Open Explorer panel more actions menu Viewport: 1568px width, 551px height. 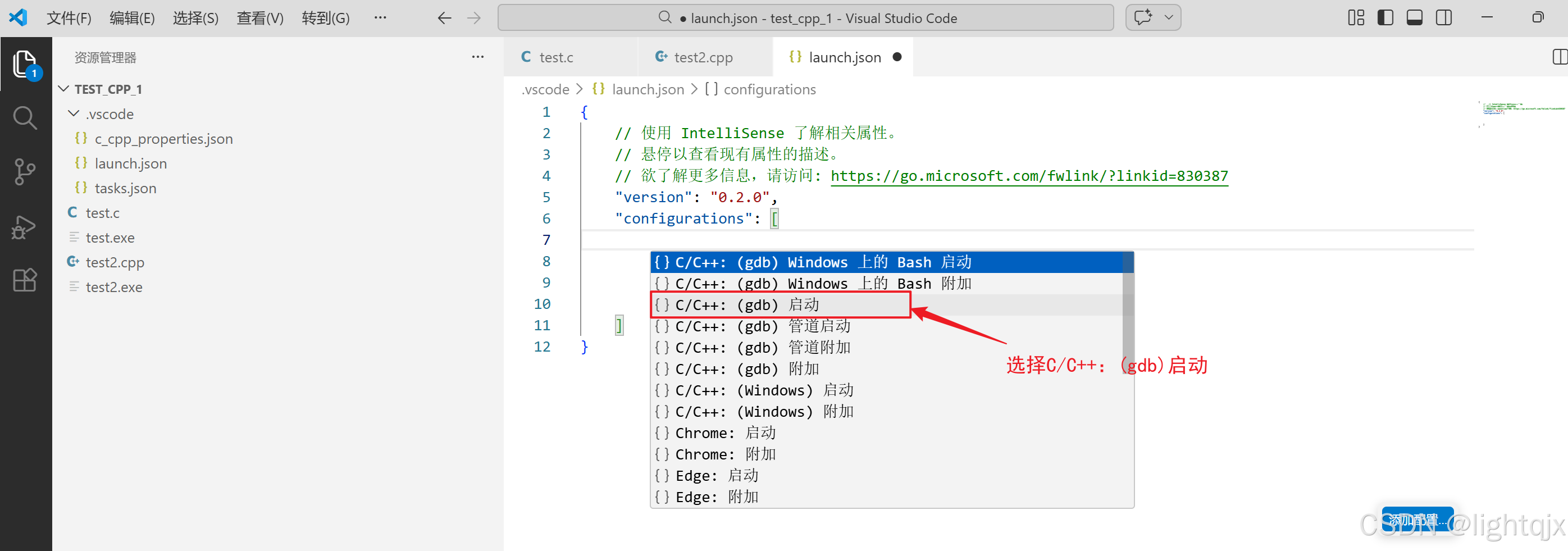tap(478, 57)
